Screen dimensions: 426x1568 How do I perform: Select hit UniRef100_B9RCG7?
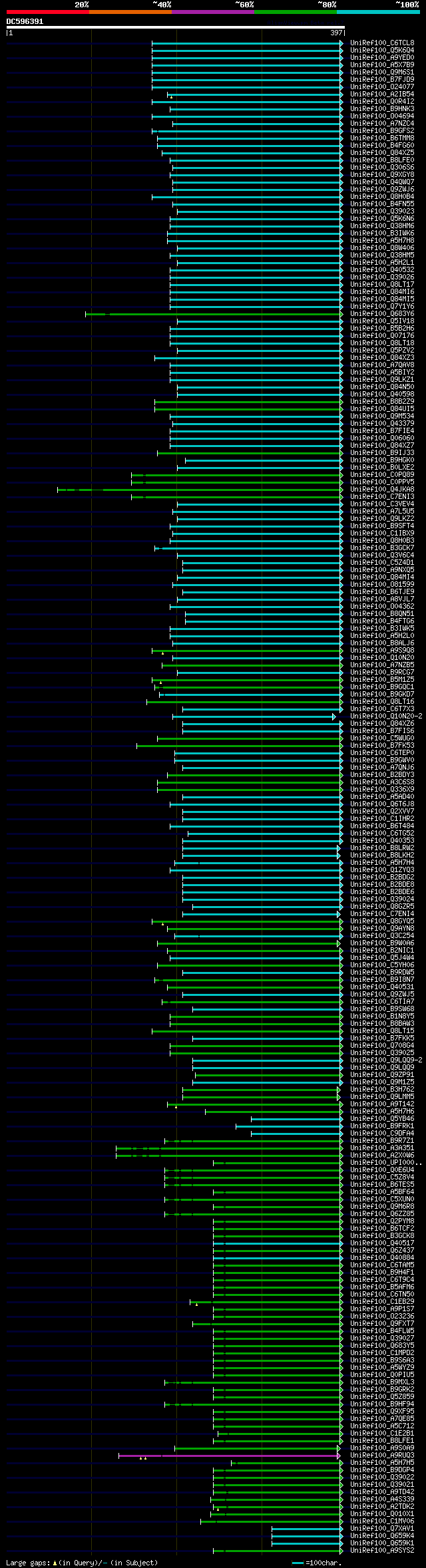point(382,673)
